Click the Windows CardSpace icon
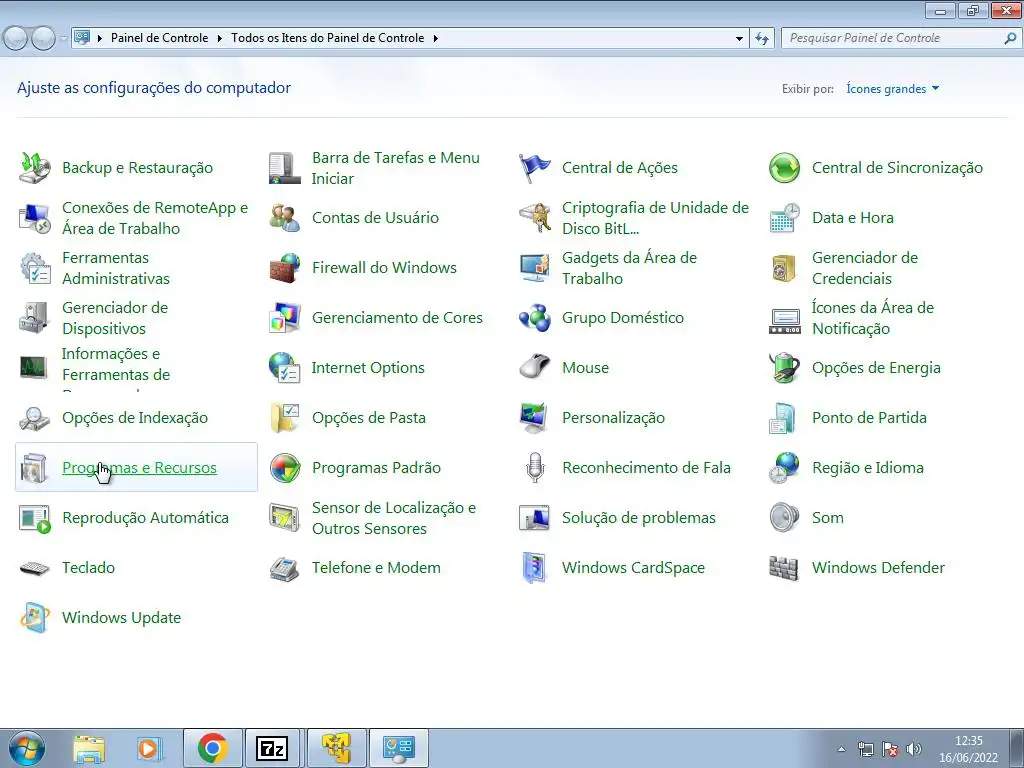 point(534,568)
